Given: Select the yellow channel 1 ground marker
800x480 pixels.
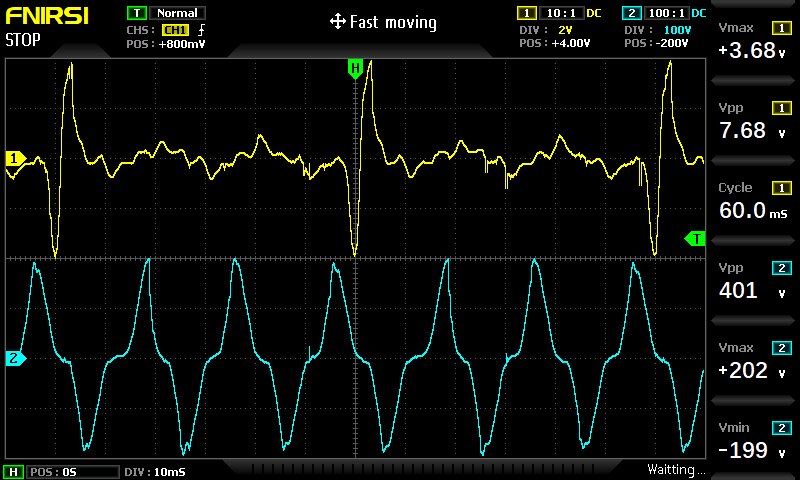Looking at the screenshot, I should pyautogui.click(x=14, y=158).
